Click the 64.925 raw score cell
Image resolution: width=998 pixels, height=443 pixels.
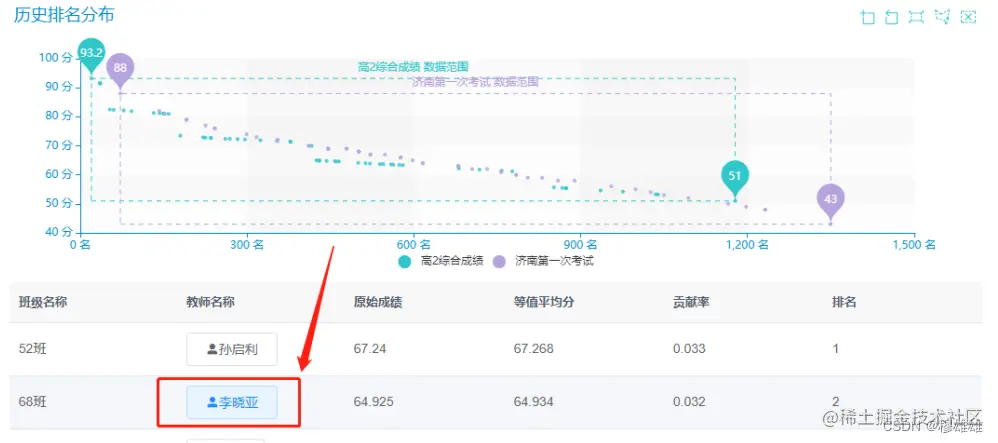pyautogui.click(x=374, y=402)
